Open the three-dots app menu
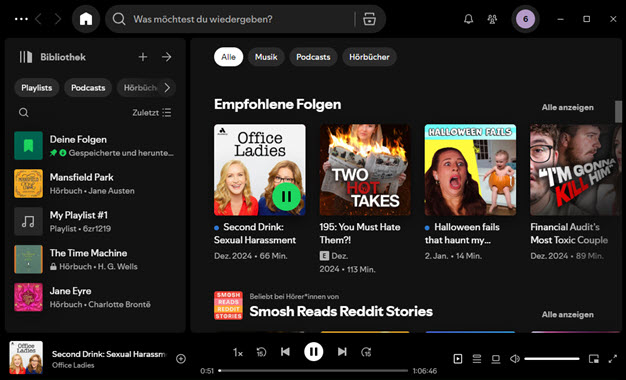Image resolution: width=626 pixels, height=380 pixels. click(21, 19)
